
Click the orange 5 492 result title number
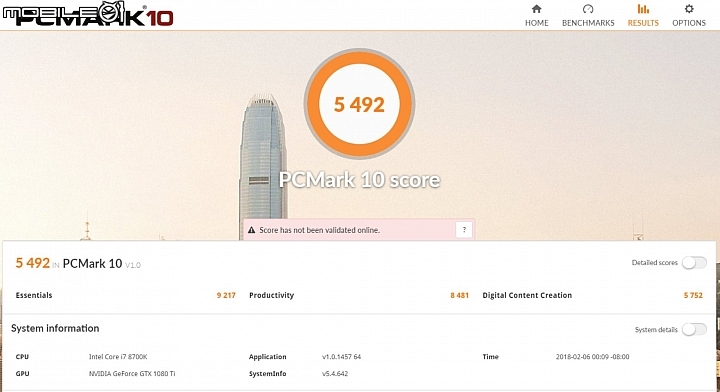(33, 263)
